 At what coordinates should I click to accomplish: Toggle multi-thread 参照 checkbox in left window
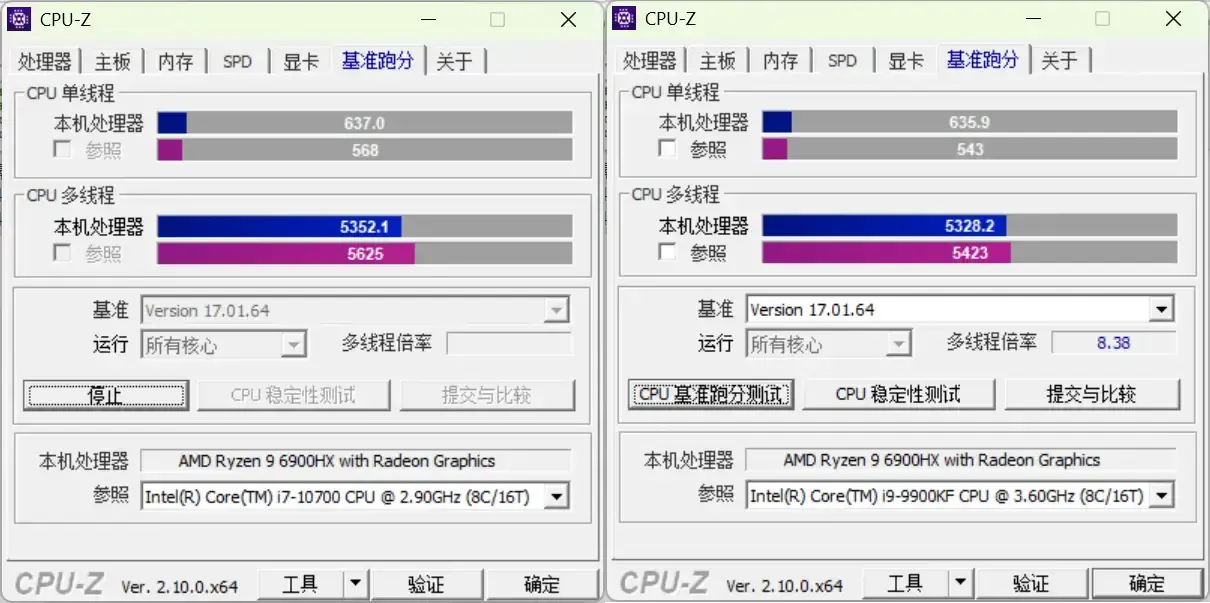coord(63,254)
